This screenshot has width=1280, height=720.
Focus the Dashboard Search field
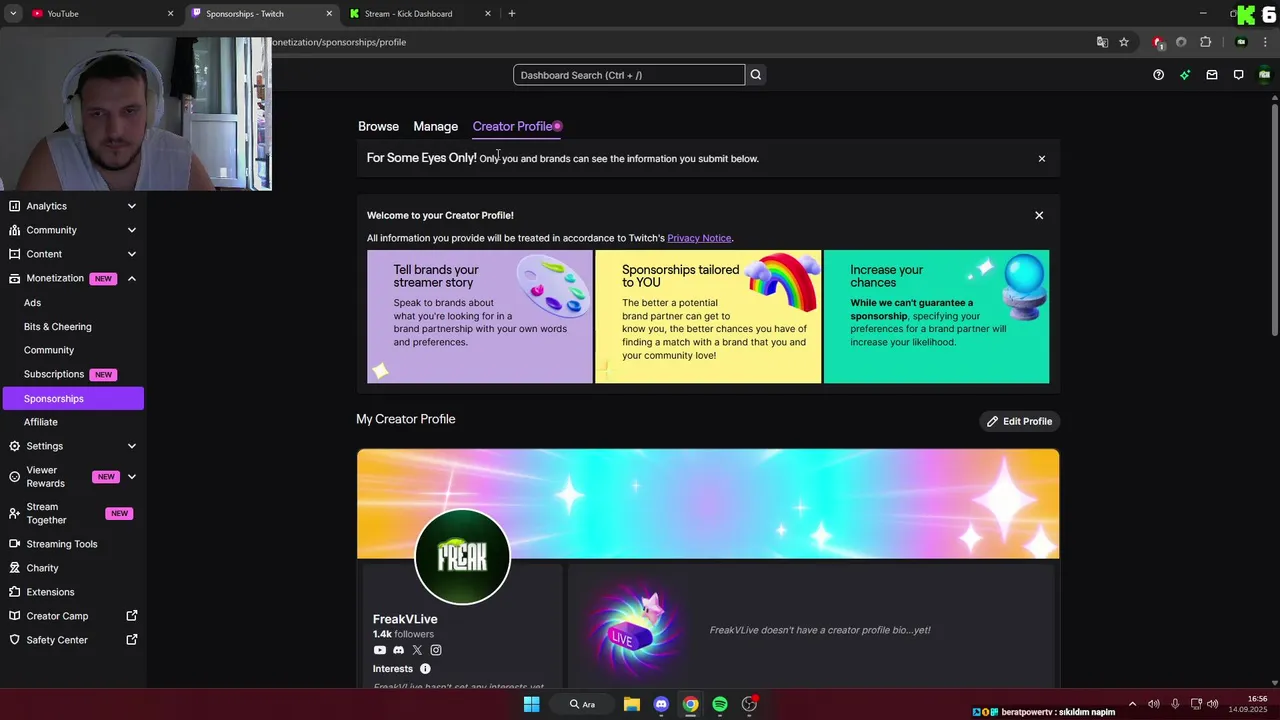[x=629, y=75]
